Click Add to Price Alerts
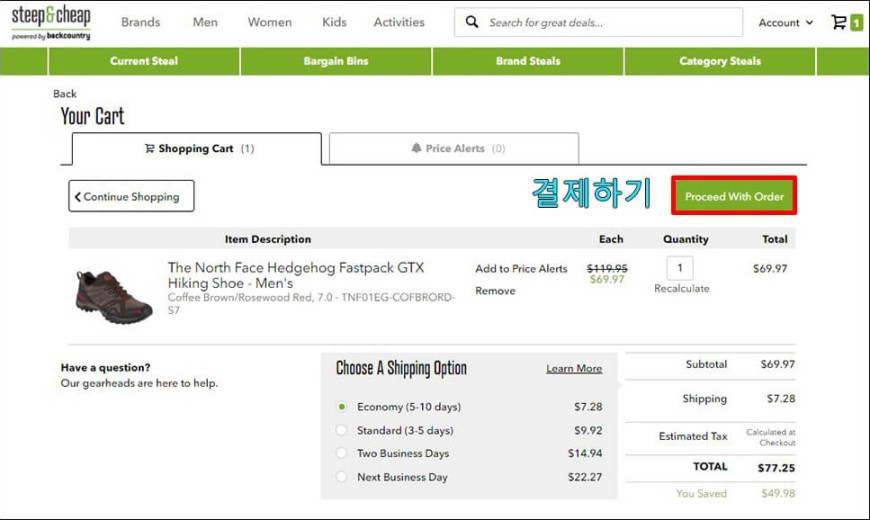Viewport: 870px width, 520px height. coord(521,269)
